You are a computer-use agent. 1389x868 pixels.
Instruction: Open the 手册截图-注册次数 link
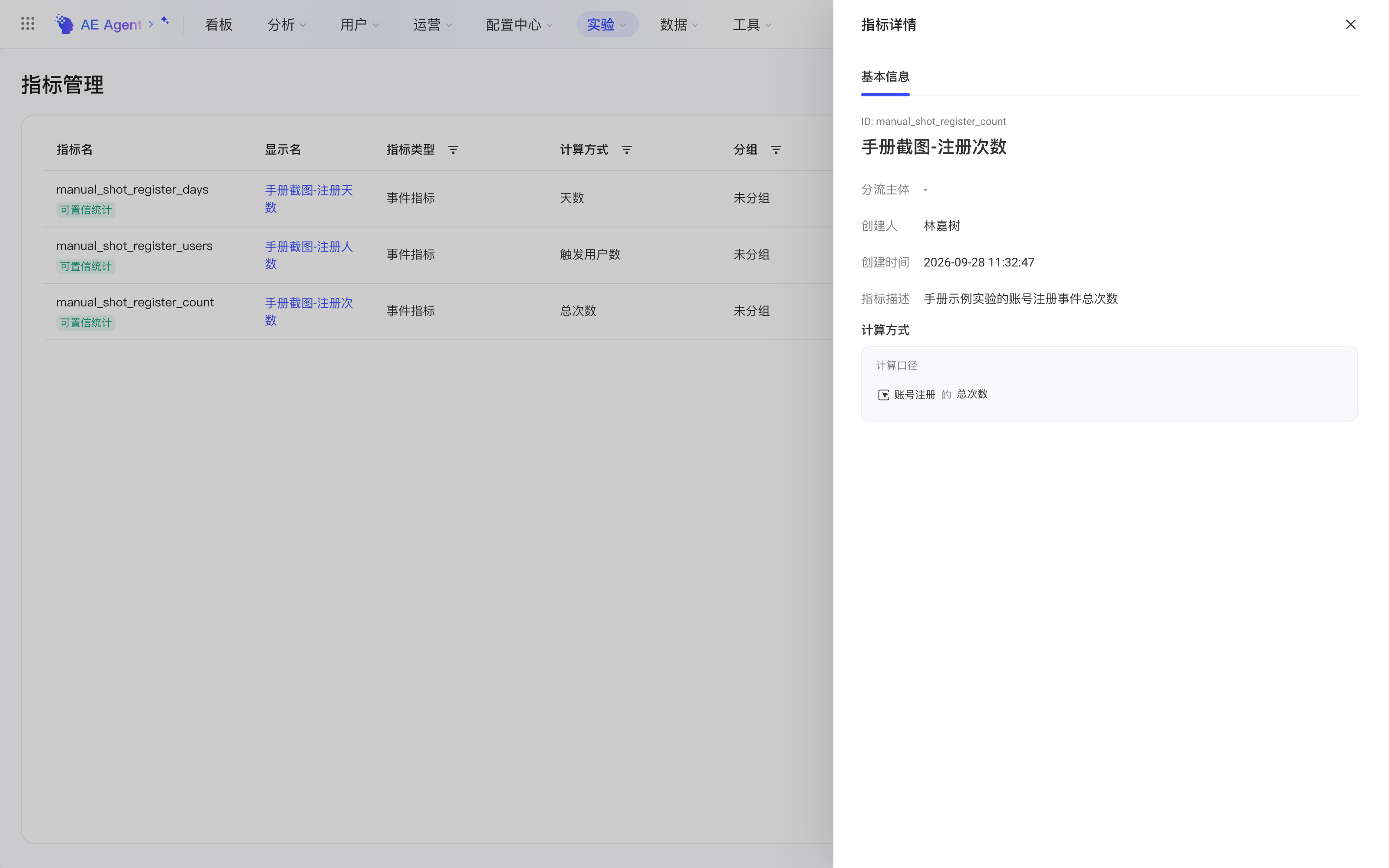point(309,311)
